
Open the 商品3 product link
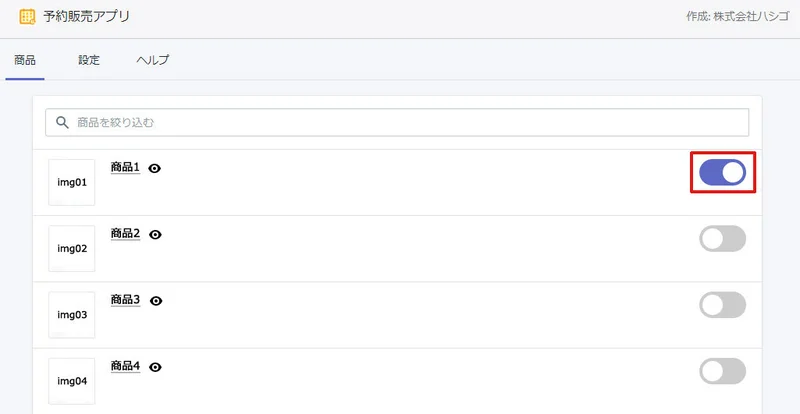pyautogui.click(x=125, y=300)
